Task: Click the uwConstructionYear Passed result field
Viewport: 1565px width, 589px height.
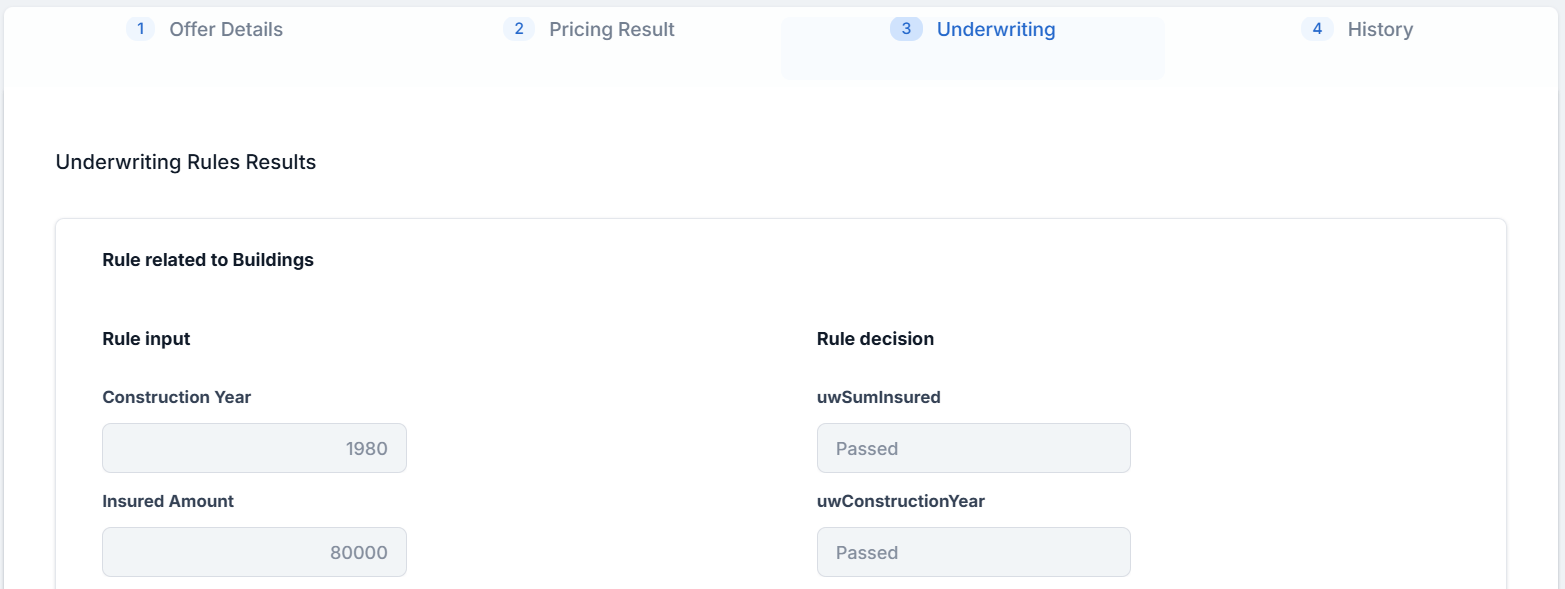Action: point(973,552)
